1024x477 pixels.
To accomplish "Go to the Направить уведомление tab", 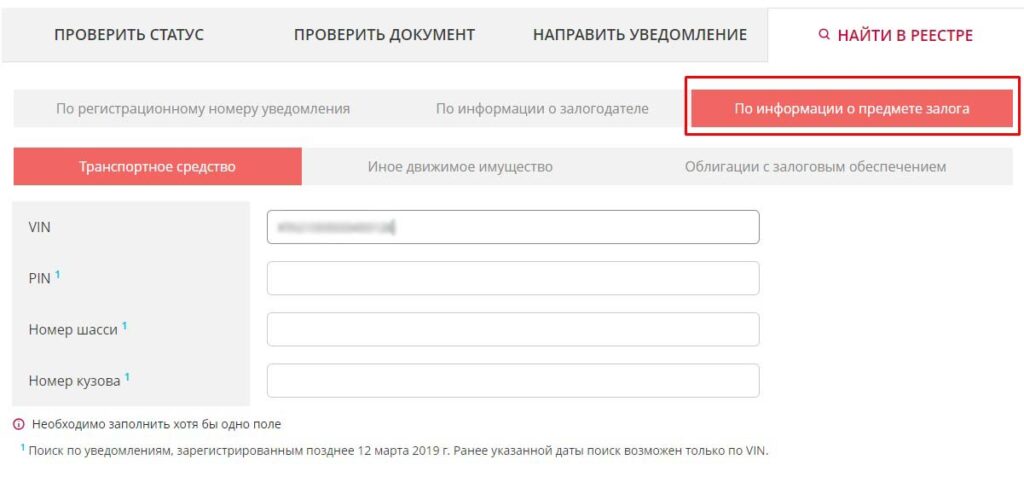I will coord(639,35).
